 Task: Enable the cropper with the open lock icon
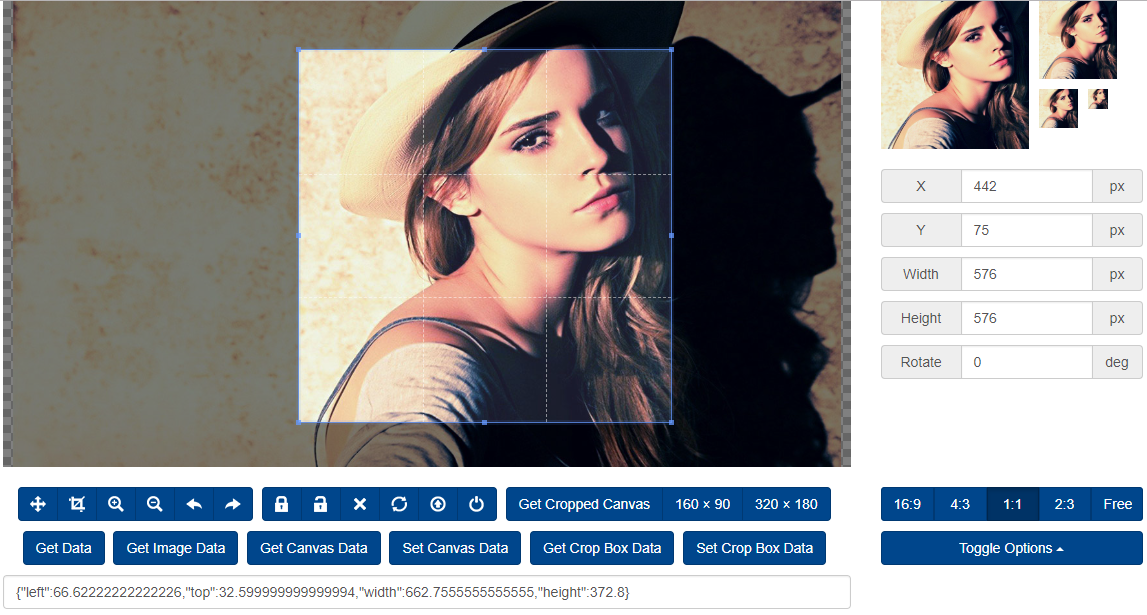(320, 504)
